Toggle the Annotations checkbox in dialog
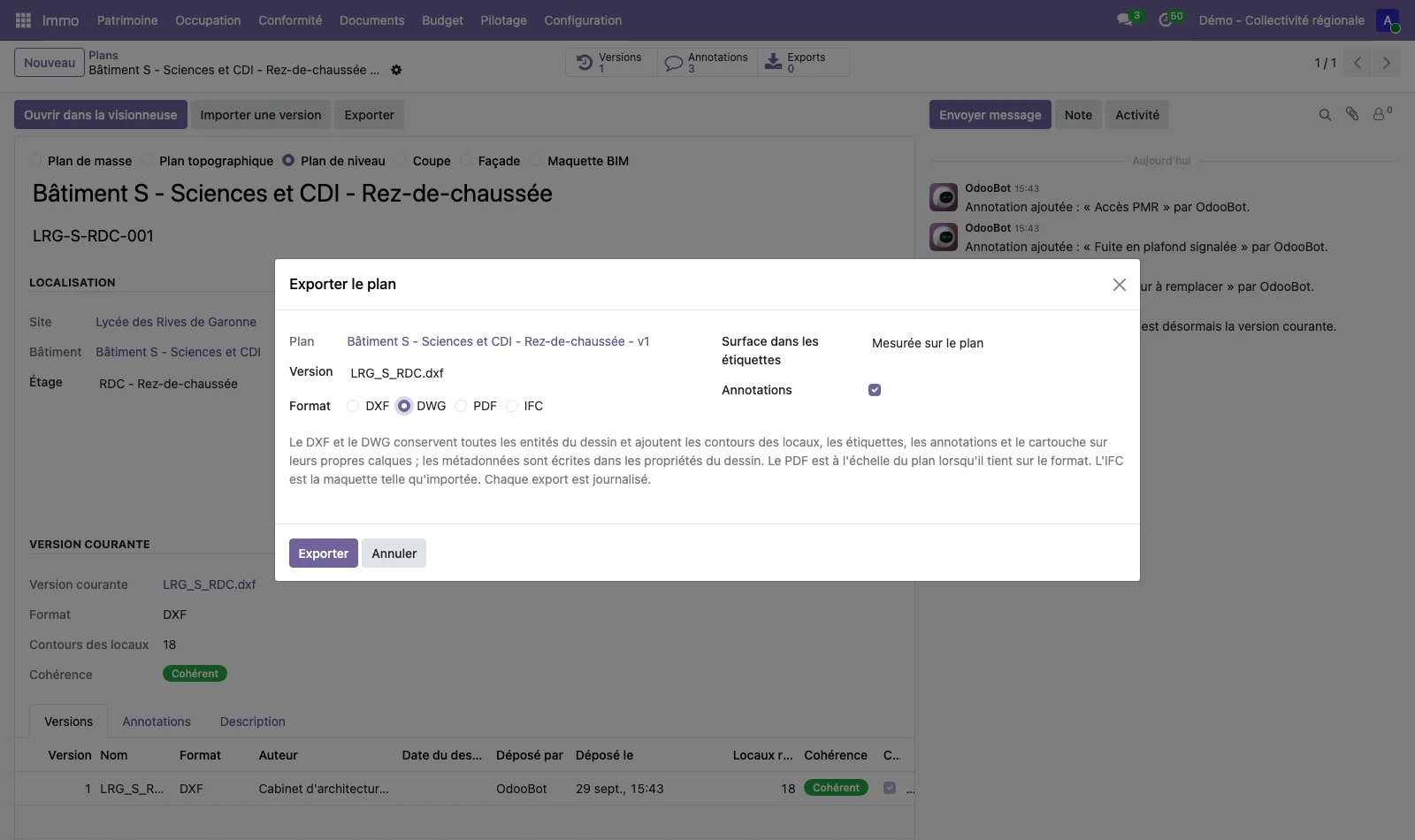 pos(875,390)
